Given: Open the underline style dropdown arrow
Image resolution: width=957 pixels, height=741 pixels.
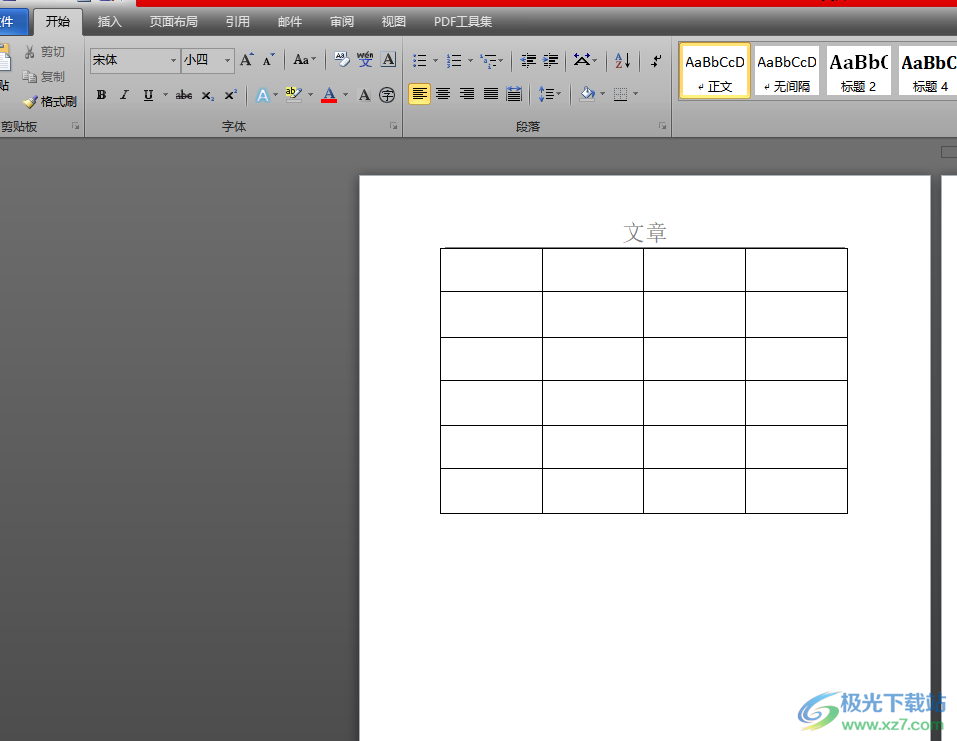Looking at the screenshot, I should coord(165,95).
